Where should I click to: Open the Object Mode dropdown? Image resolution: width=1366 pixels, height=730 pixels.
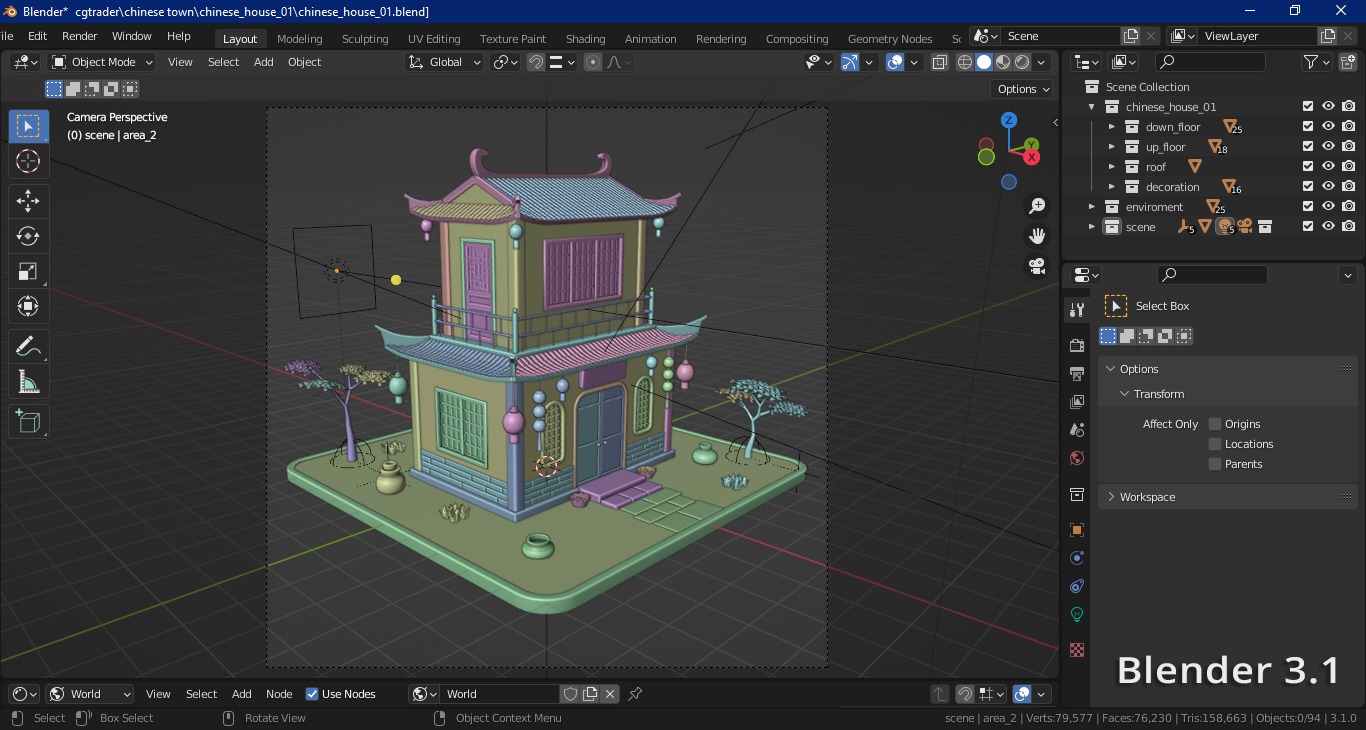(x=102, y=62)
